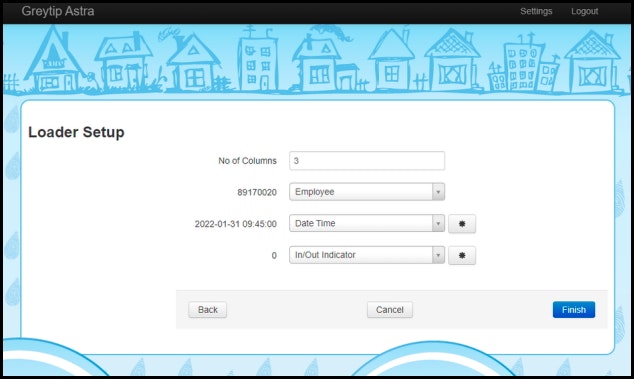Click the sample timestamp 2022-01-31 09:45:00

(236, 224)
